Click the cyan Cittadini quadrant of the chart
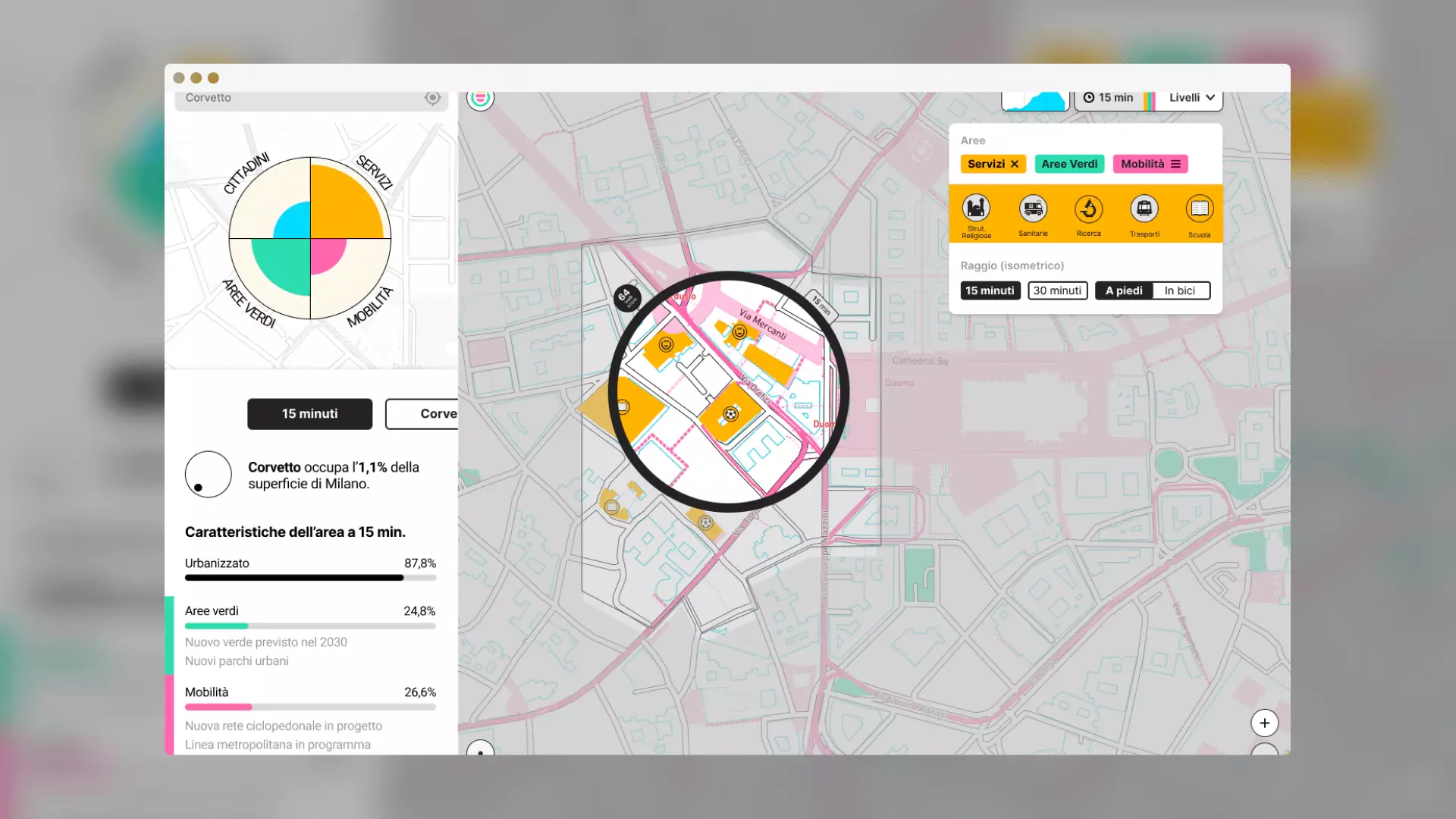1456x819 pixels. tap(294, 222)
